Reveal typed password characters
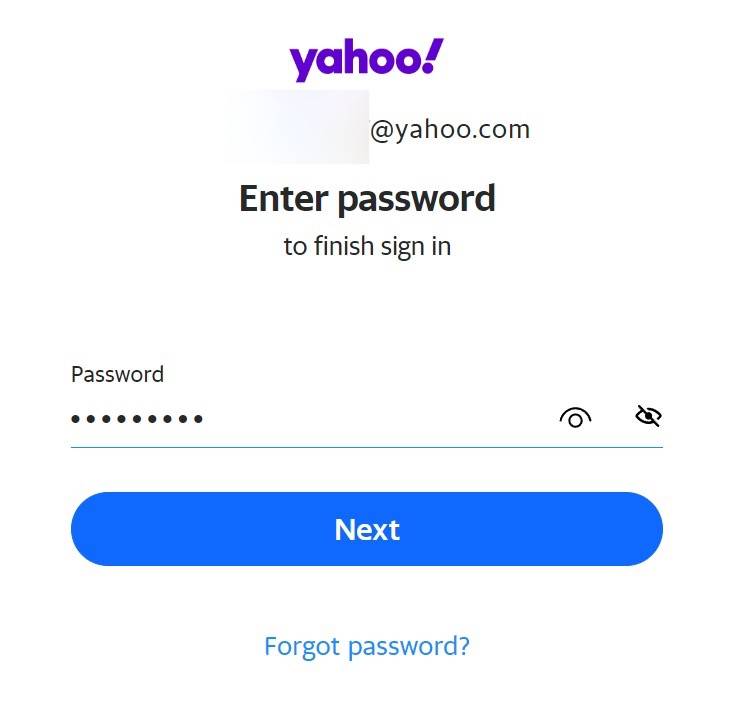This screenshot has width=748, height=715. pyautogui.click(x=575, y=417)
